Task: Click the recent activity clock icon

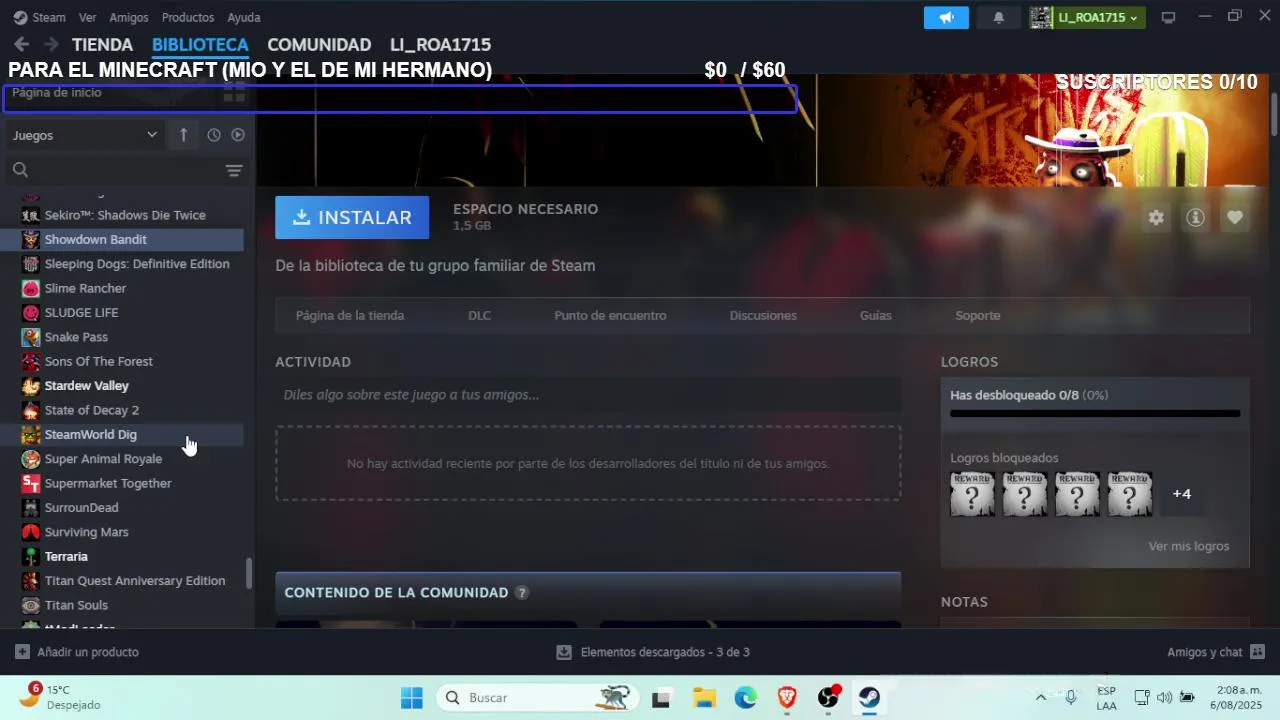Action: [214, 135]
